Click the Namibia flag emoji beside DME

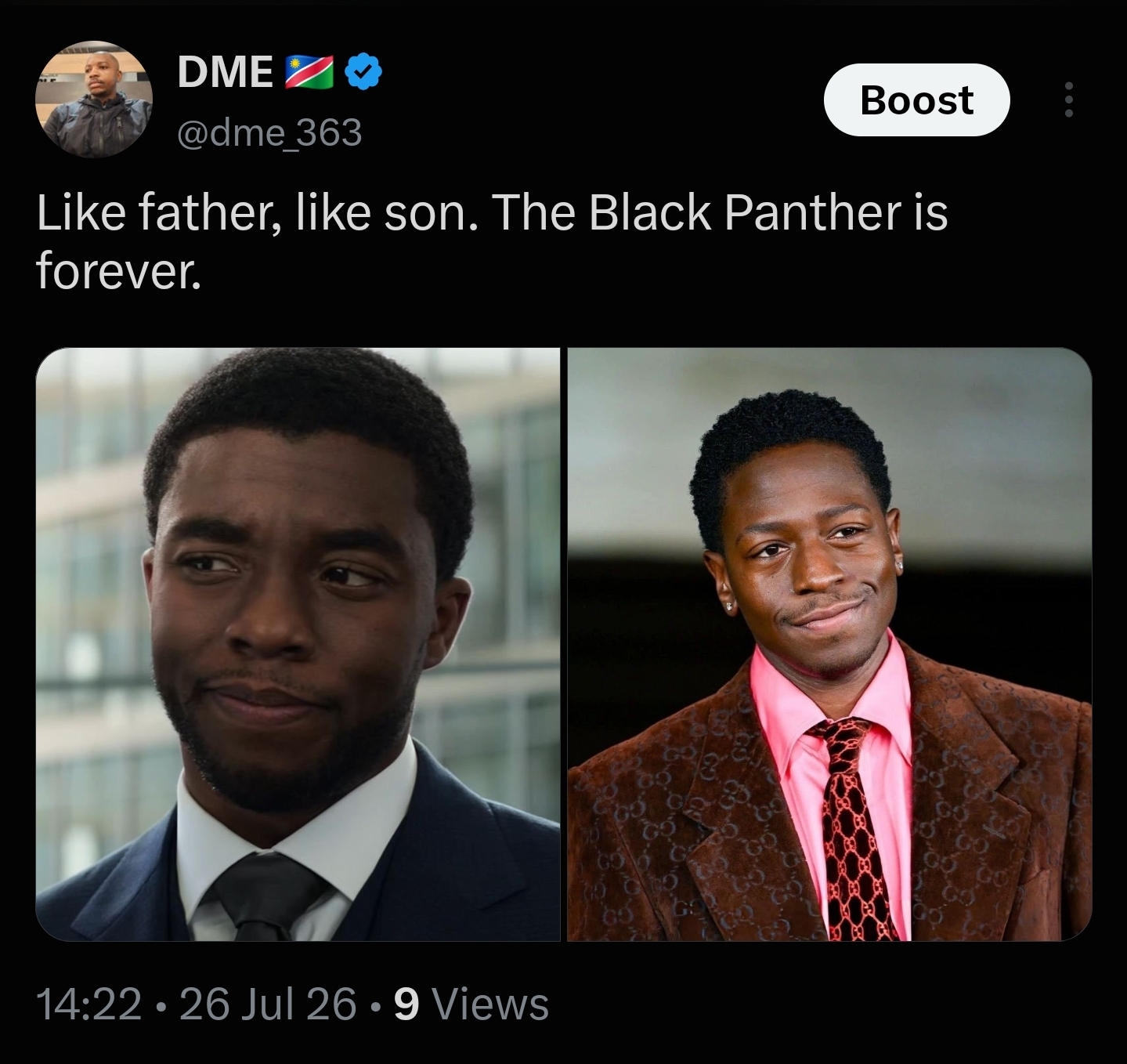point(309,72)
